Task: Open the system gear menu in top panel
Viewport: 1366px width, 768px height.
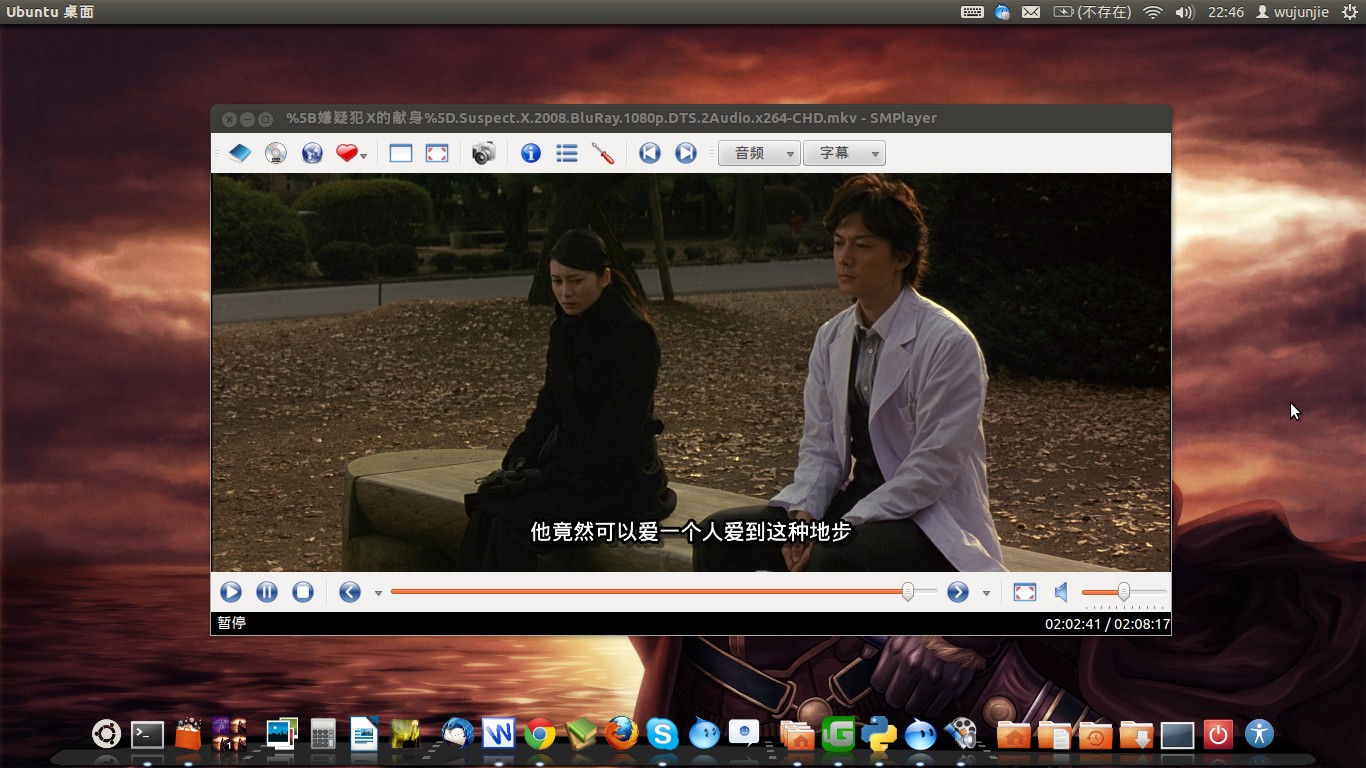Action: point(1351,12)
